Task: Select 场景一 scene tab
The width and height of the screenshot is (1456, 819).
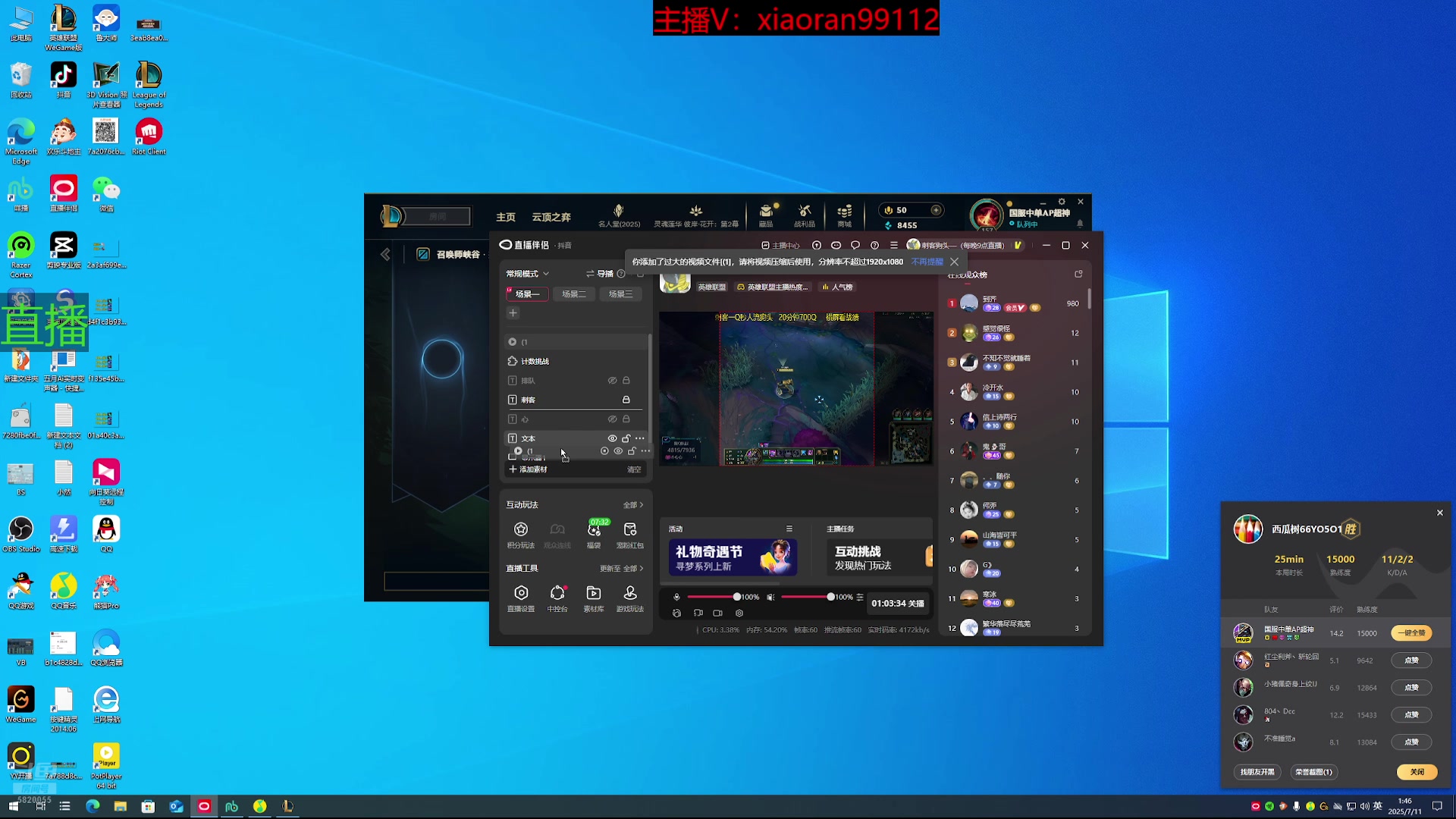Action: point(527,294)
